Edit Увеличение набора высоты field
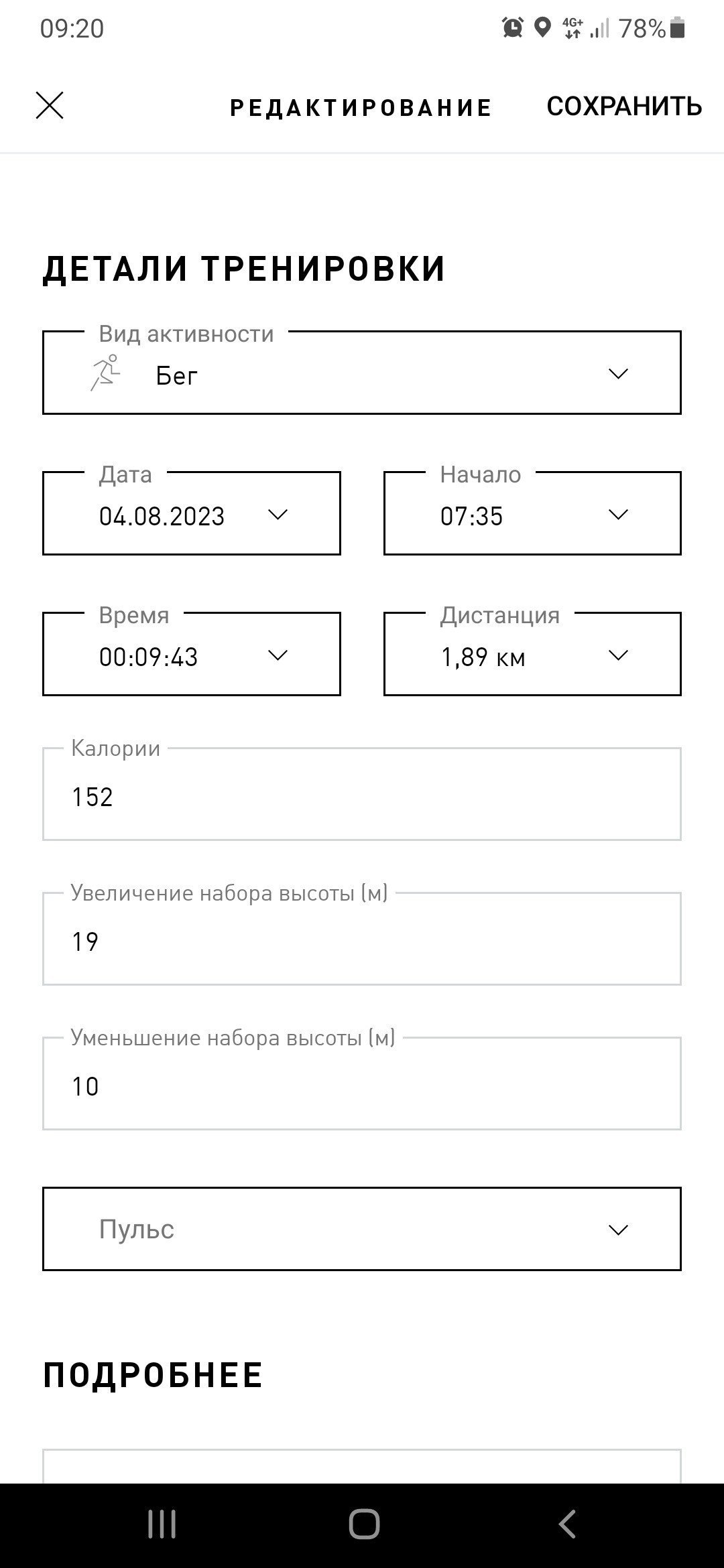The height and width of the screenshot is (1568, 724). click(x=362, y=939)
